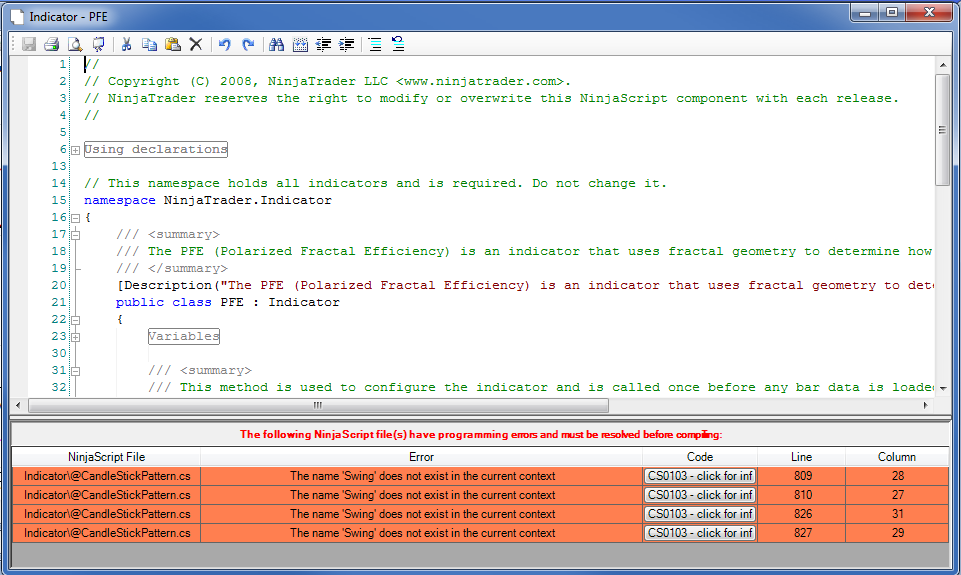Click the Redo arrow icon
Image resolution: width=961 pixels, height=575 pixels.
[x=248, y=44]
